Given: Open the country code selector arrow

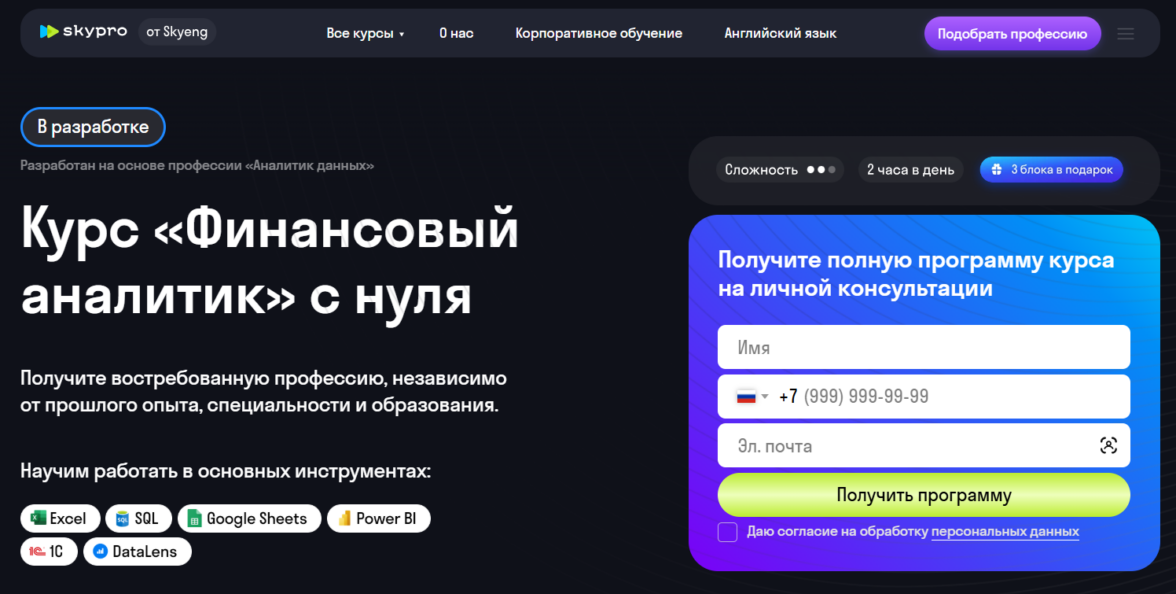Looking at the screenshot, I should pos(765,397).
